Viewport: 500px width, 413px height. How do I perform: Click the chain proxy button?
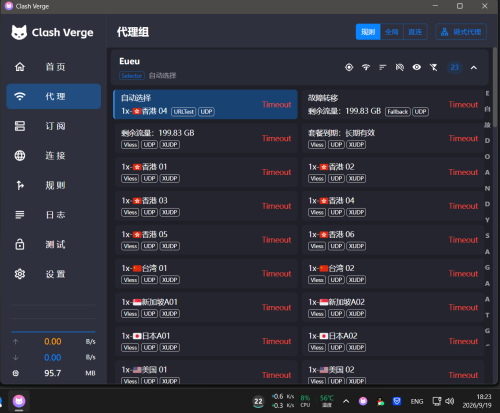[461, 32]
